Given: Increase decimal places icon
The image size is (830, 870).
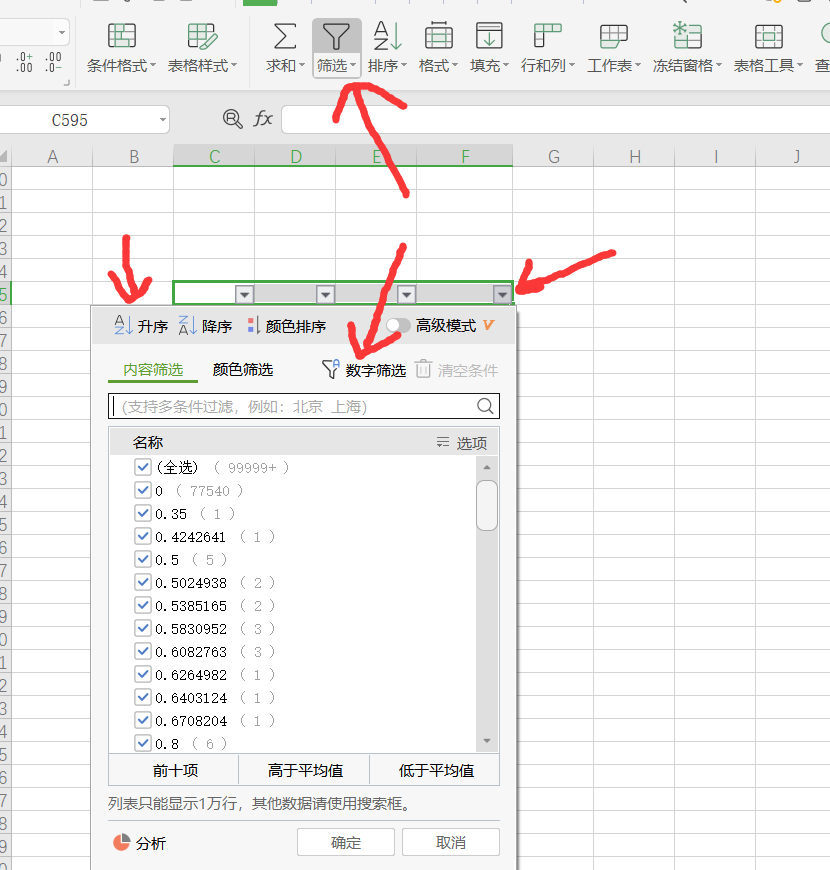Looking at the screenshot, I should [x=24, y=63].
